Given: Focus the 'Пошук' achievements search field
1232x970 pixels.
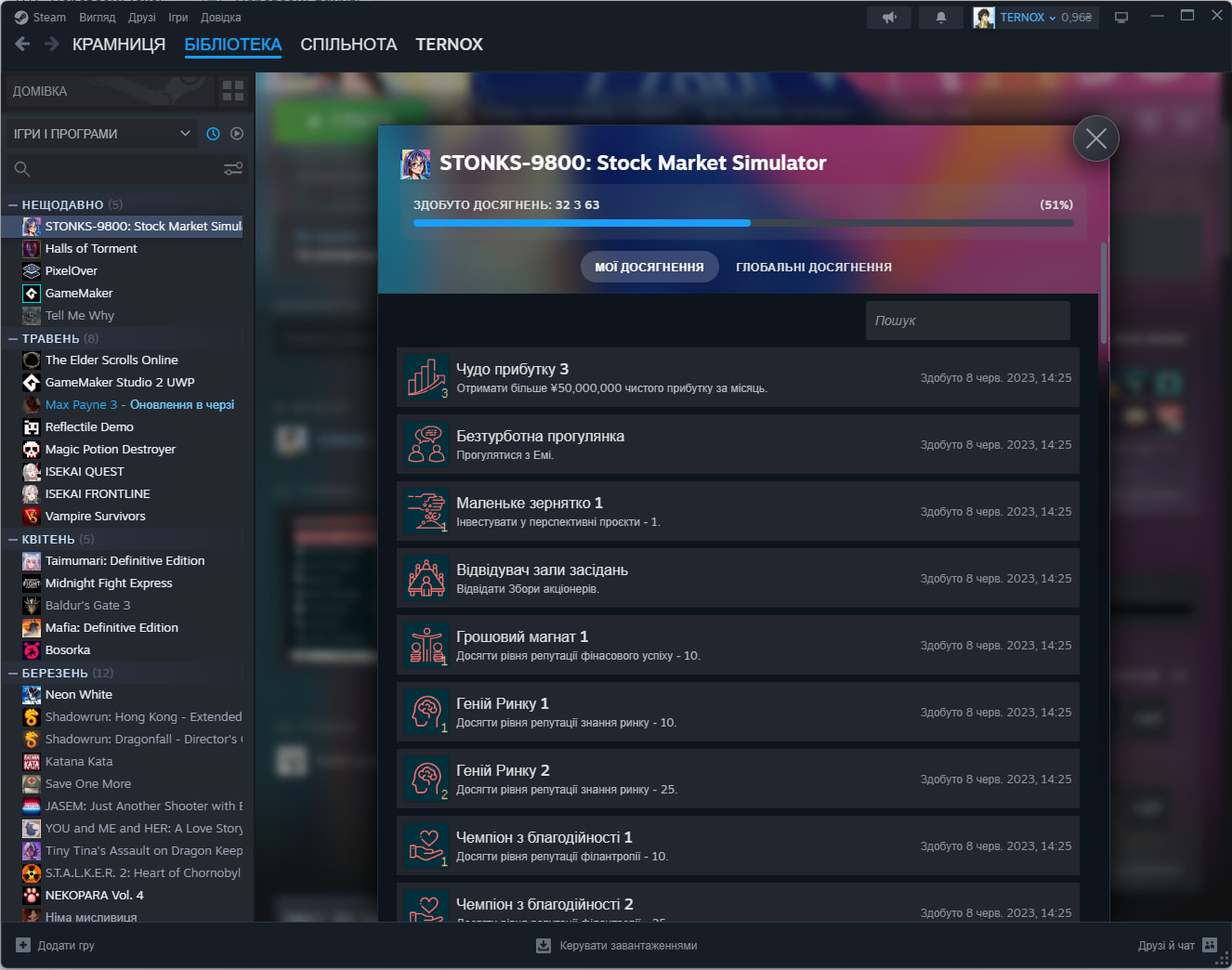Looking at the screenshot, I should click(x=968, y=321).
